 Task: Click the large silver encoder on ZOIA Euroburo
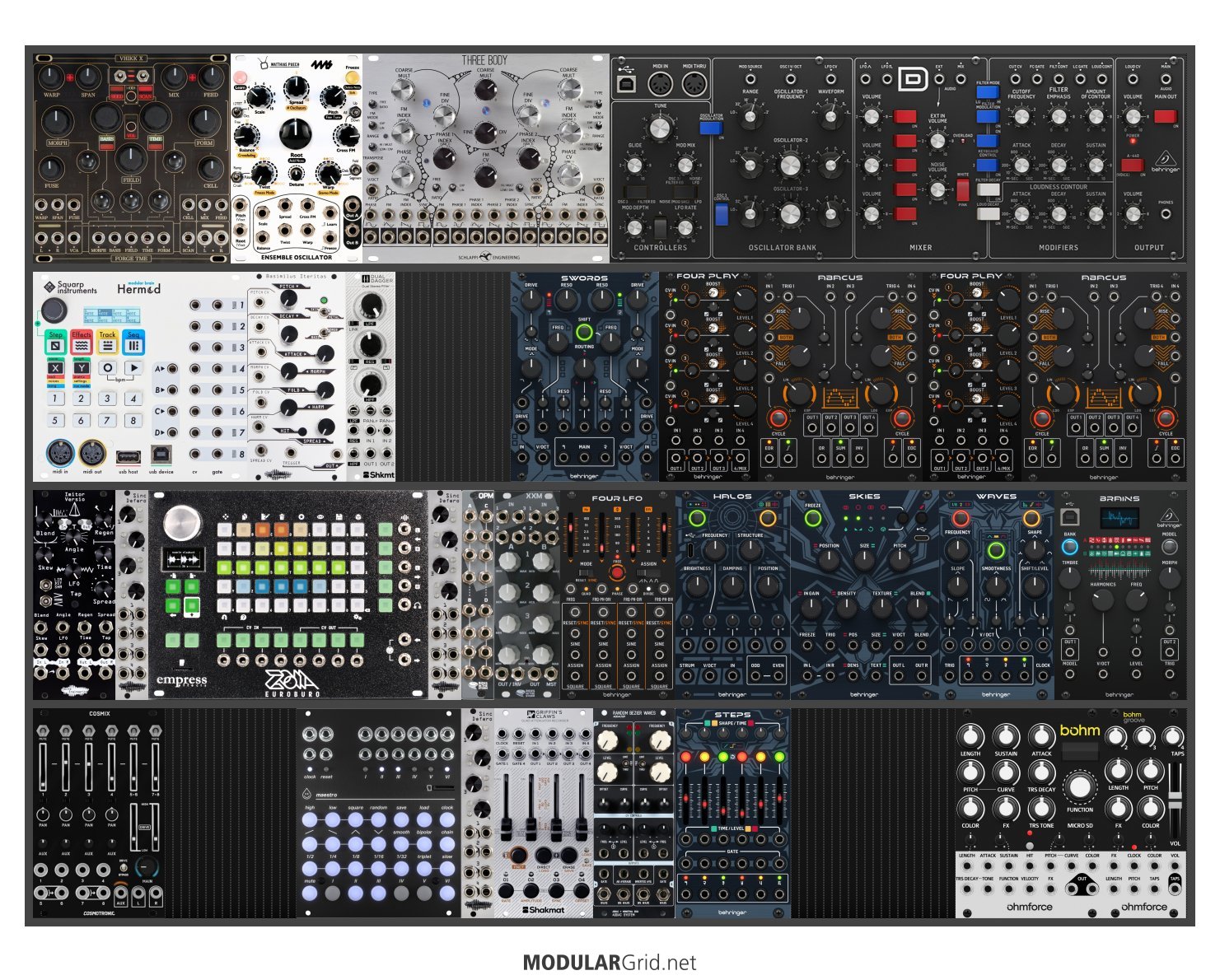tap(181, 524)
